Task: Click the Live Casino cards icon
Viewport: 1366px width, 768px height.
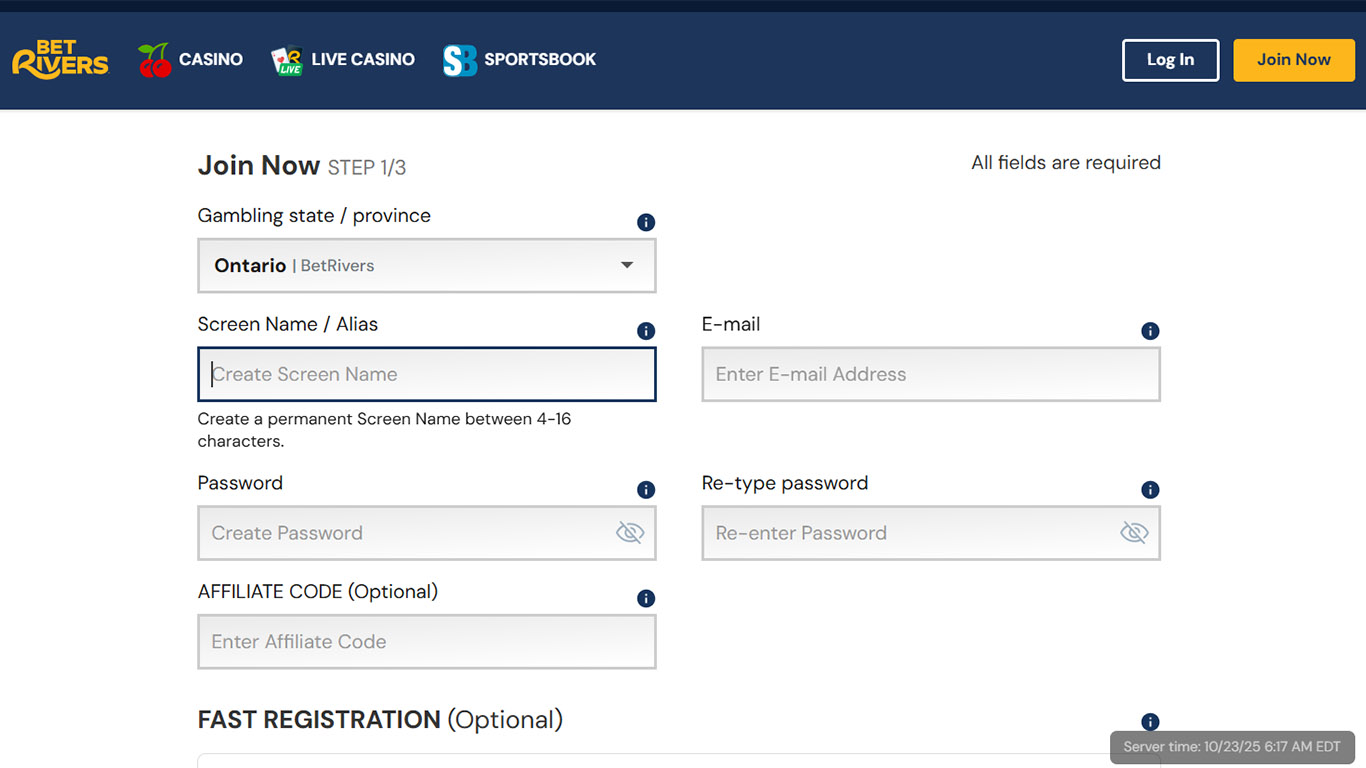Action: tap(287, 60)
